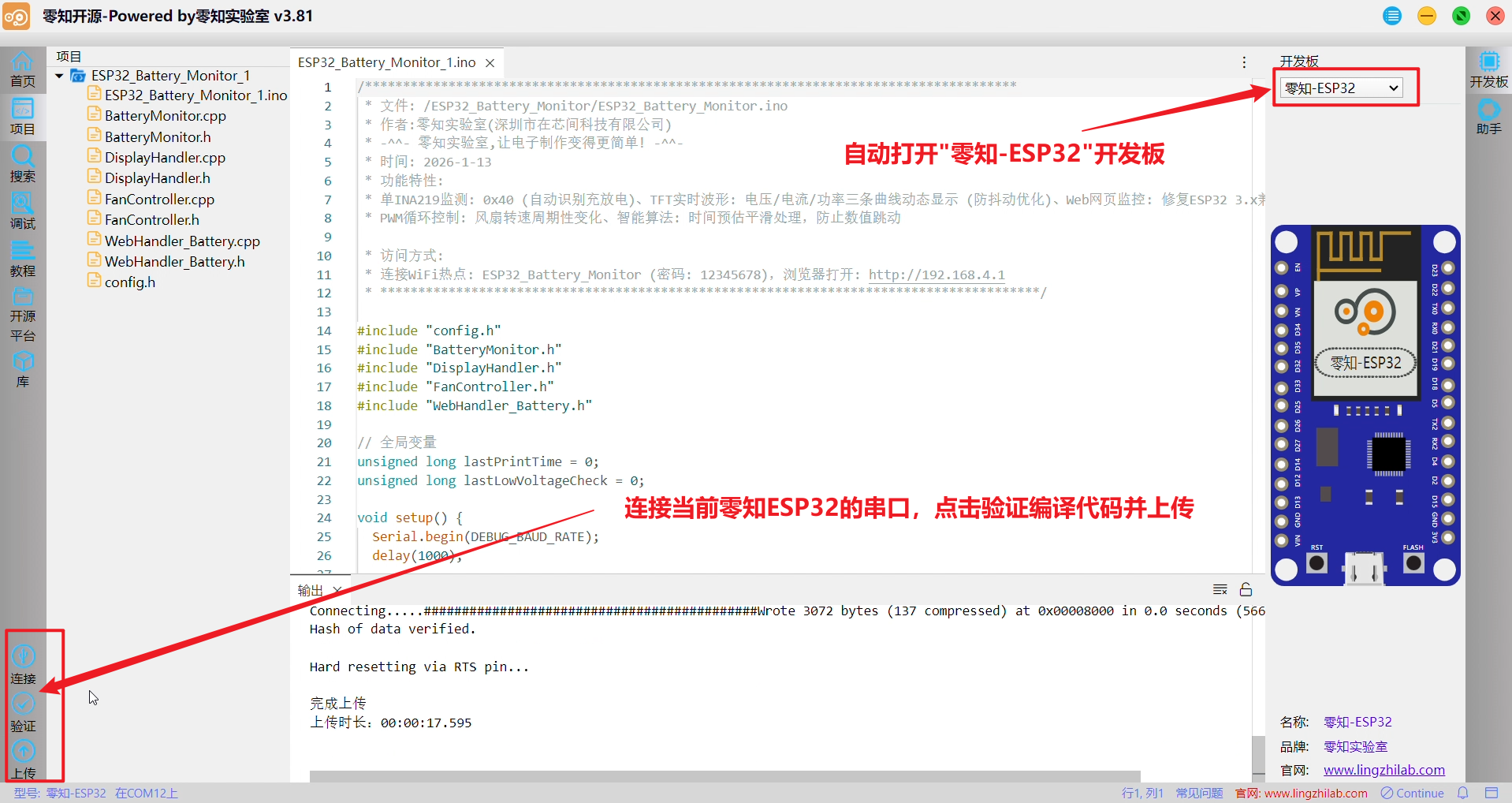
Task: Click the 行1, 列1 cursor position indicator
Action: (x=1142, y=793)
